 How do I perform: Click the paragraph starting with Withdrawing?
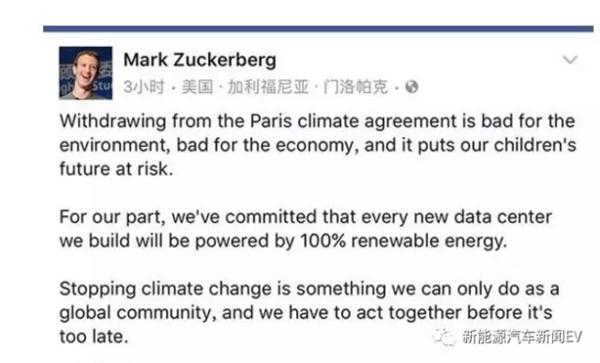pyautogui.click(x=318, y=145)
